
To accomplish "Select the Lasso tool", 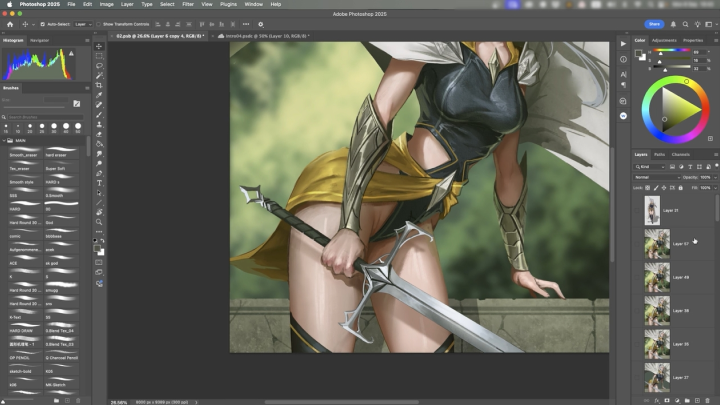I will (x=99, y=66).
